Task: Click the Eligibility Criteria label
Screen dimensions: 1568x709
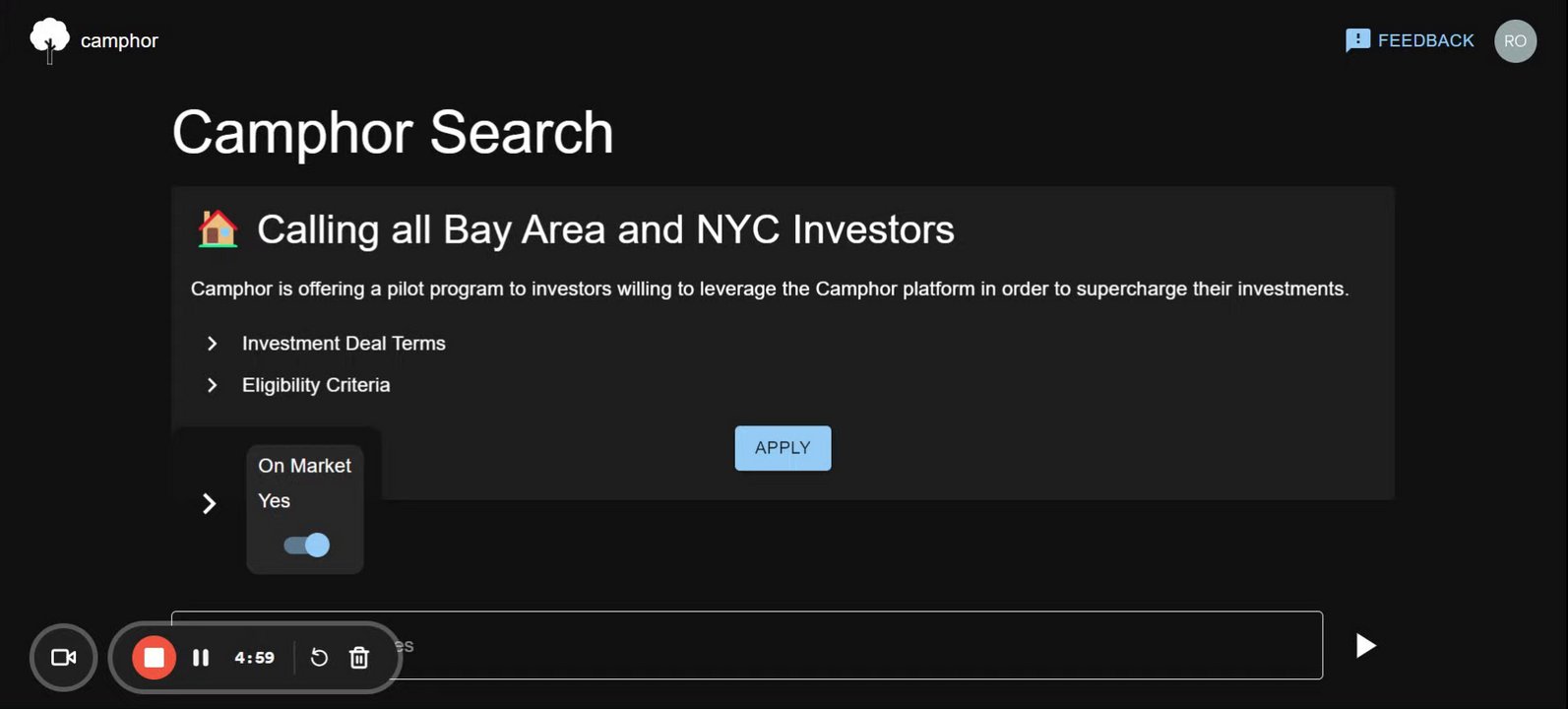Action: coord(316,385)
